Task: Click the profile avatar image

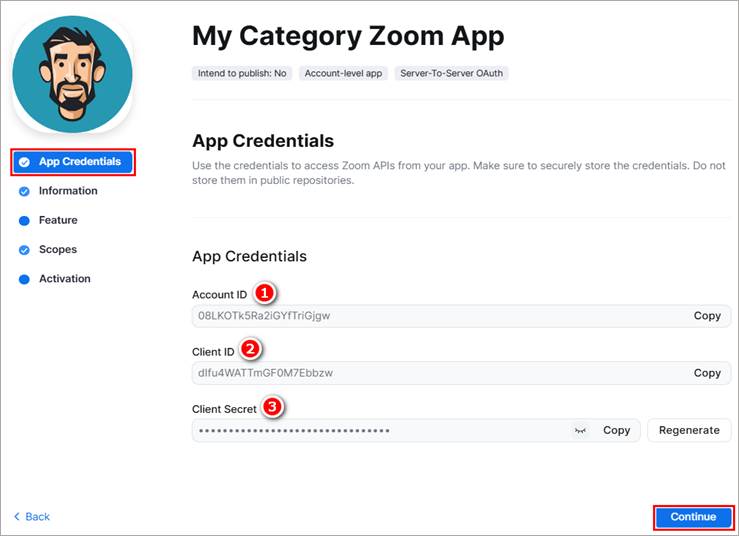Action: pos(72,74)
